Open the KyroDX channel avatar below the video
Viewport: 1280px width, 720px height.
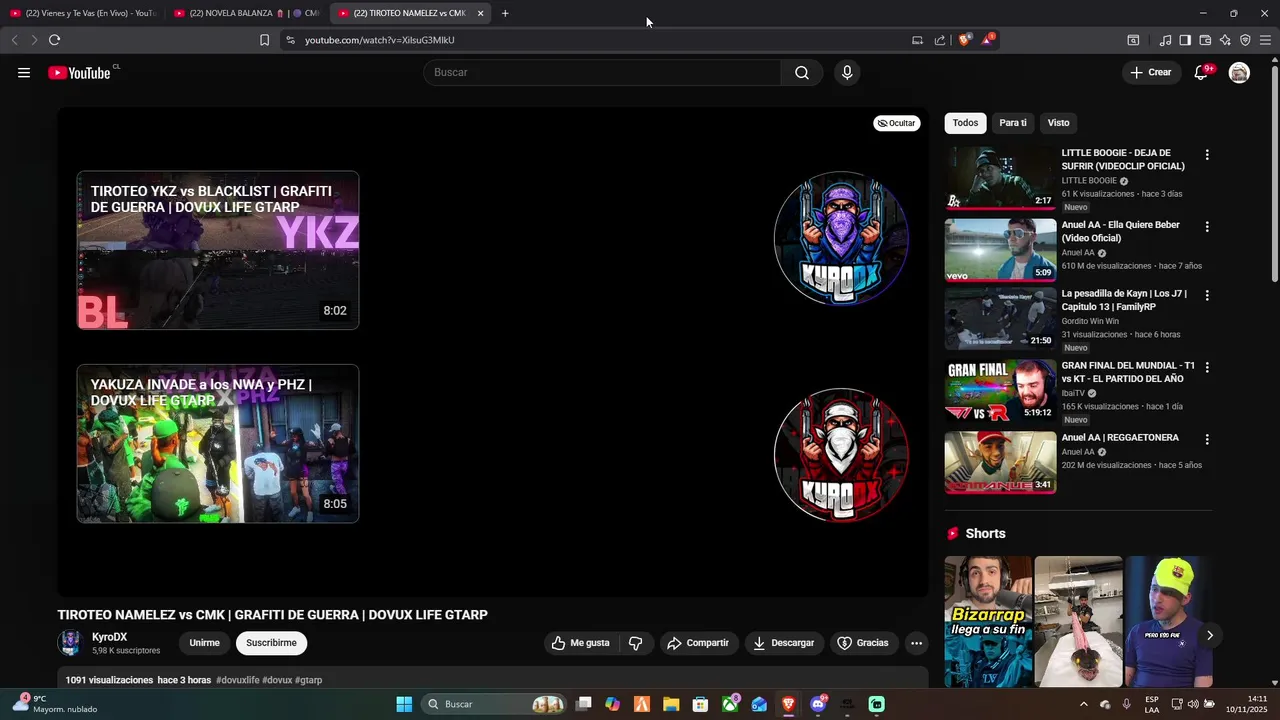(70, 643)
